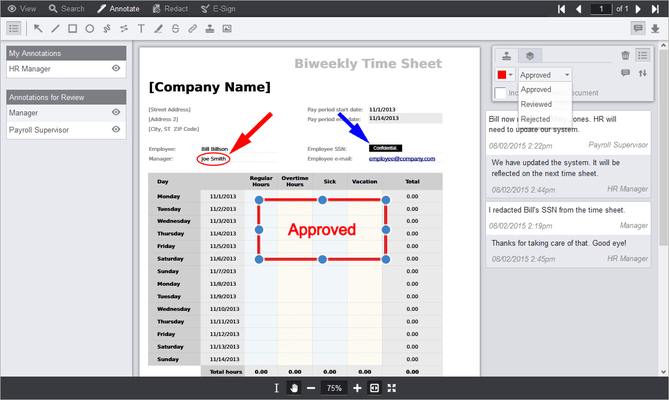669x400 pixels.
Task: Zoom in with the plus button
Action: point(357,388)
